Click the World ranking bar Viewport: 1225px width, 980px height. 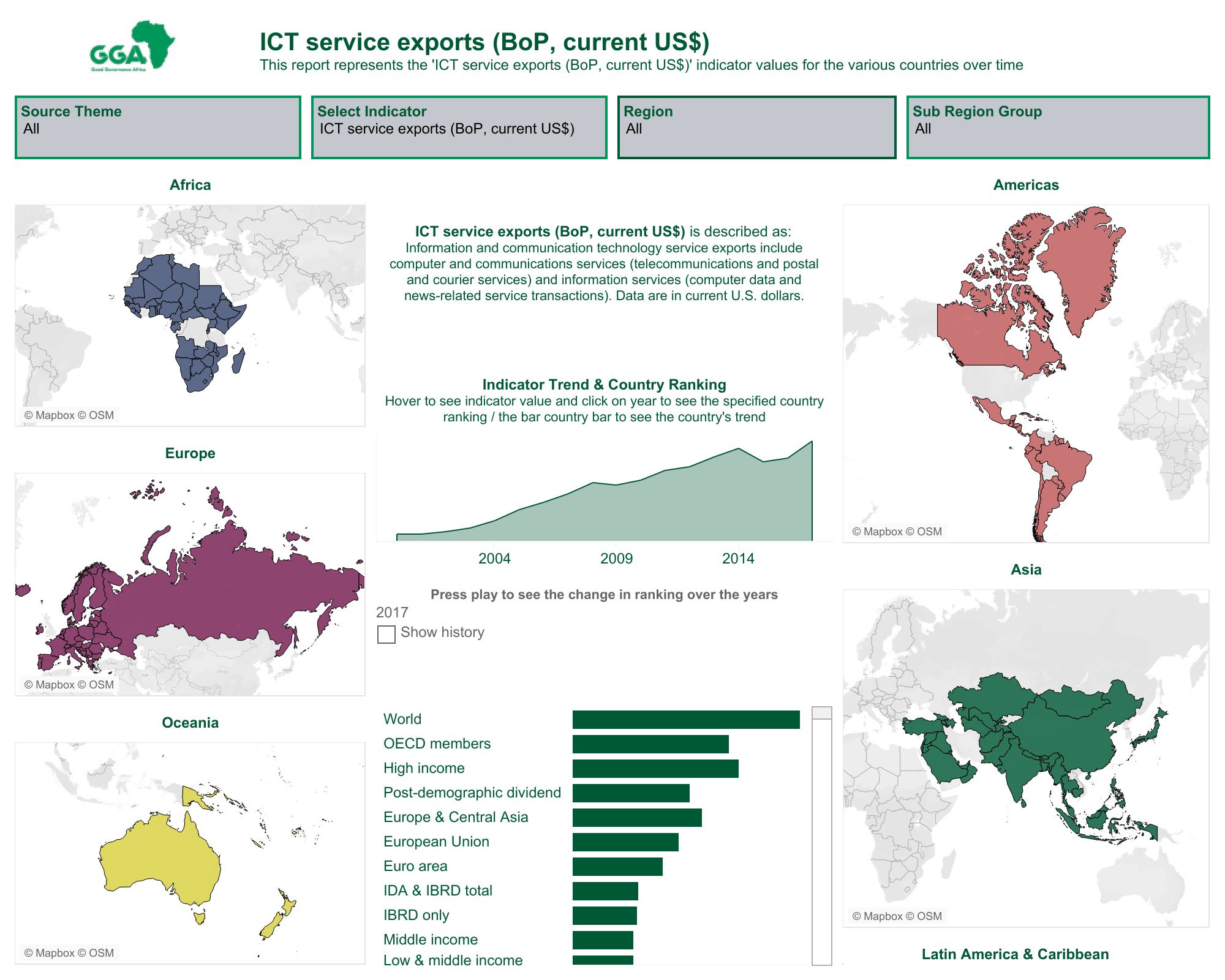(686, 720)
